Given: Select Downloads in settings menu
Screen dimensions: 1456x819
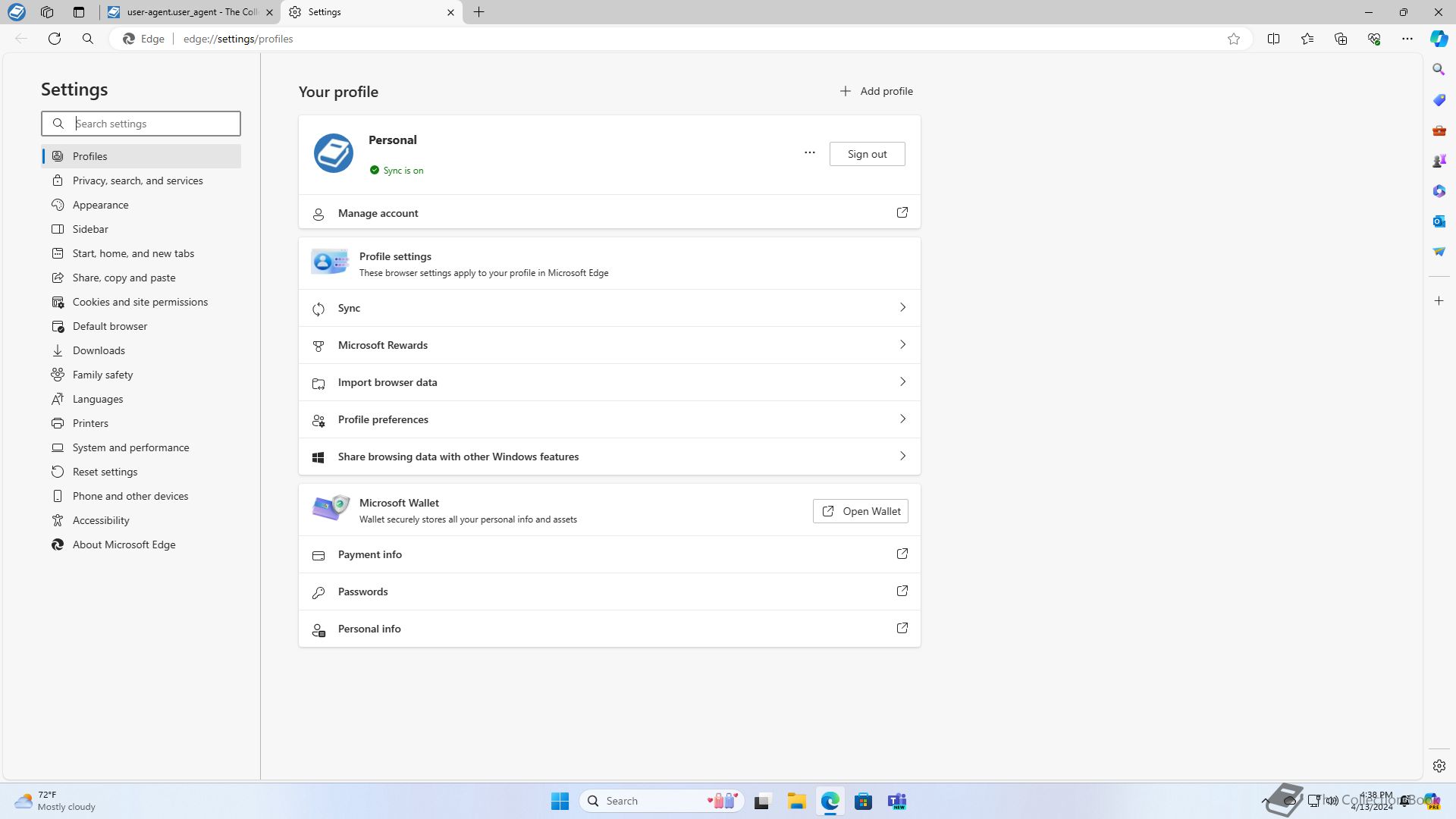Looking at the screenshot, I should click(141, 350).
